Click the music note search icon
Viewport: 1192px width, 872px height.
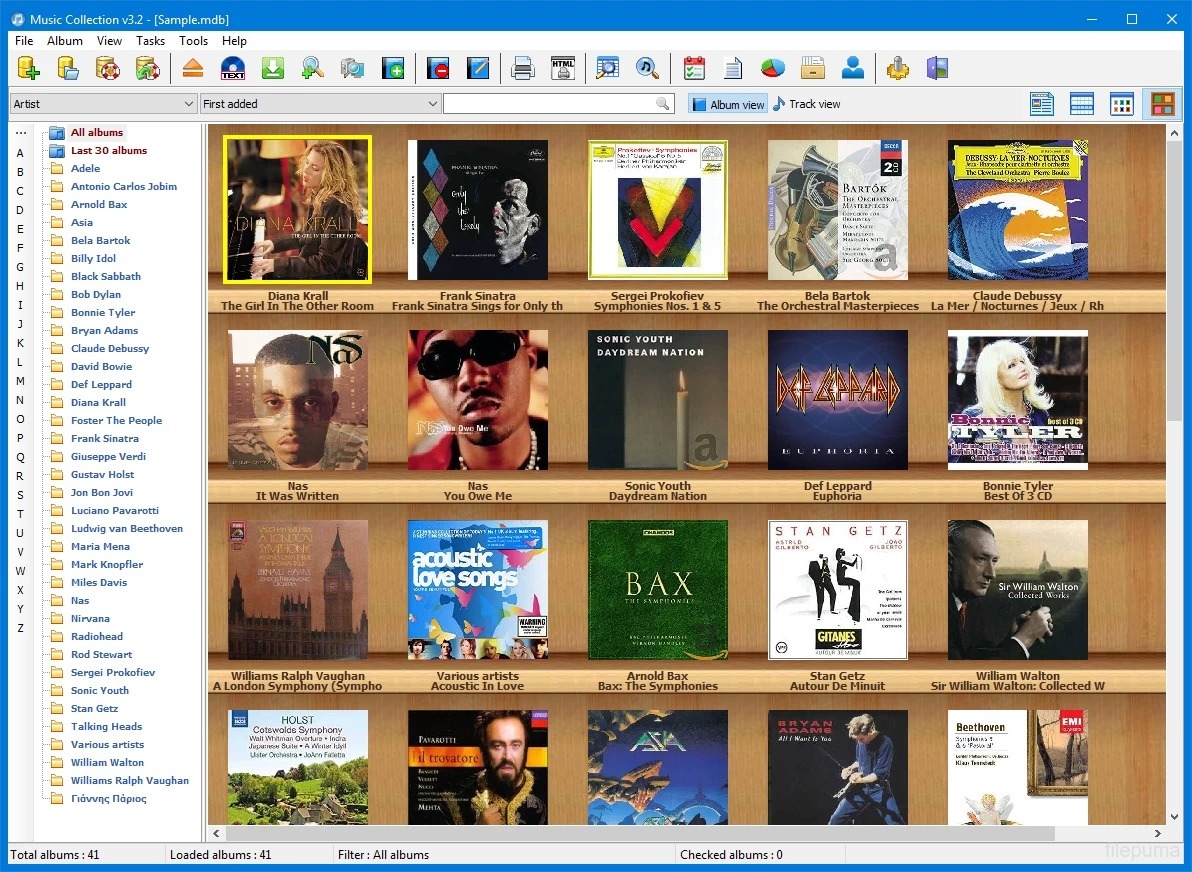pos(647,68)
